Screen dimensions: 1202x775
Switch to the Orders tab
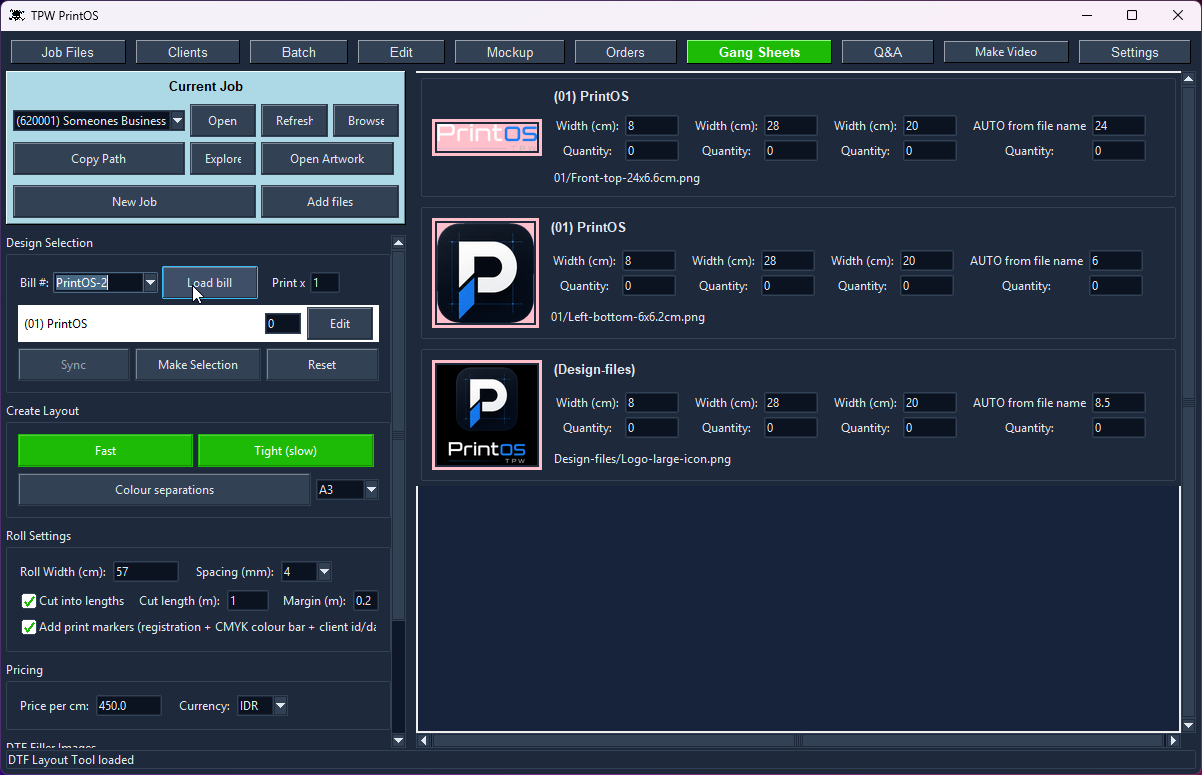pos(625,52)
